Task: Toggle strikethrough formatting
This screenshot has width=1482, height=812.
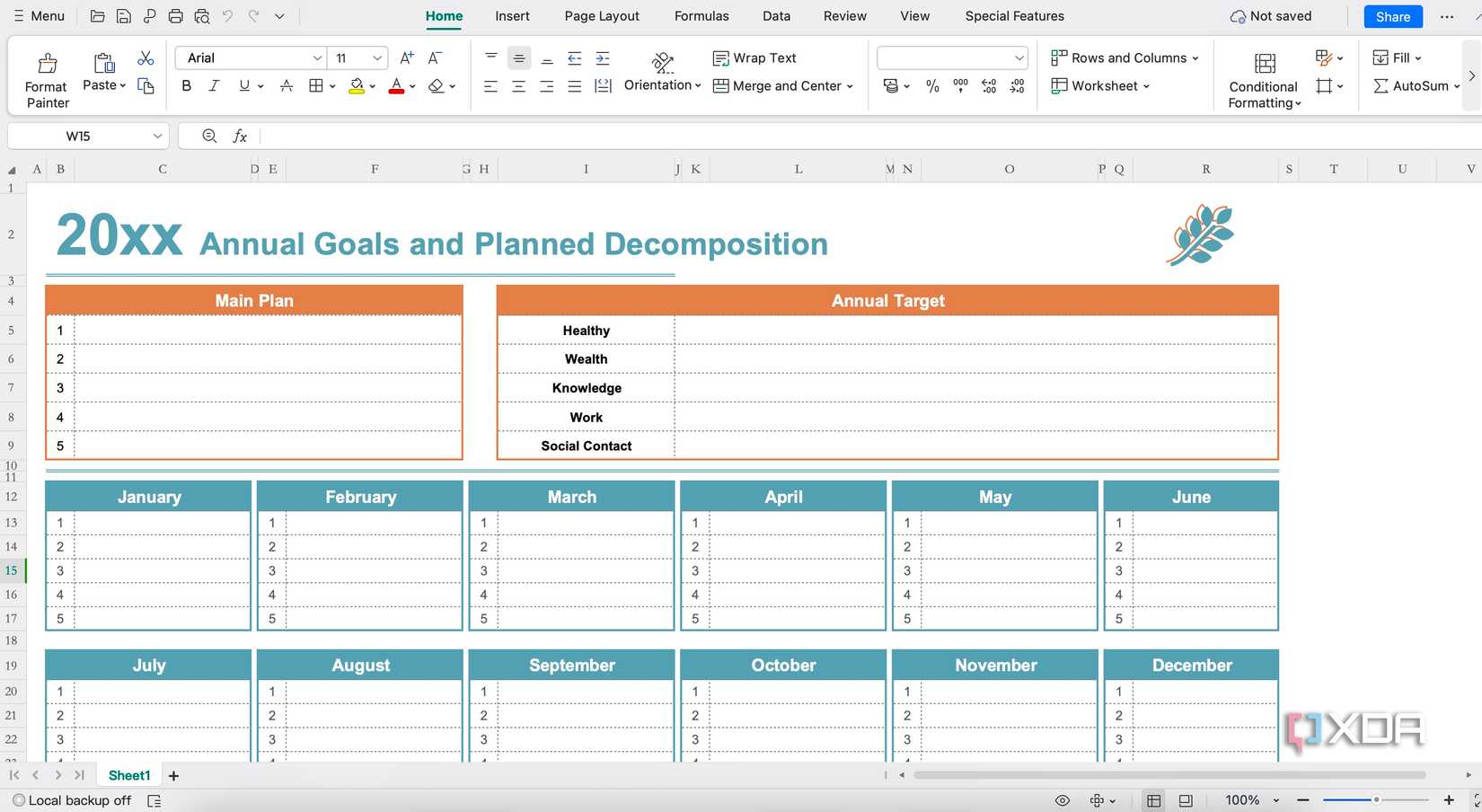Action: (x=286, y=86)
